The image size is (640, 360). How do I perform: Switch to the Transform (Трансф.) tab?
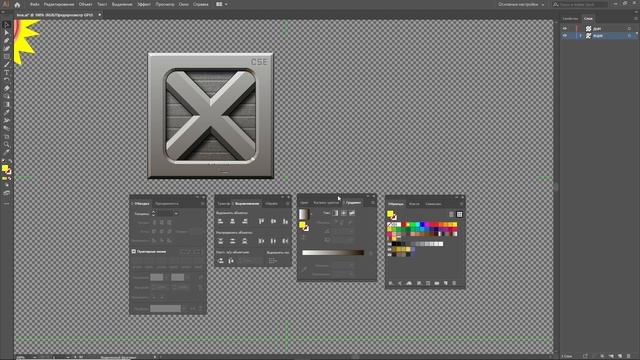[223, 203]
